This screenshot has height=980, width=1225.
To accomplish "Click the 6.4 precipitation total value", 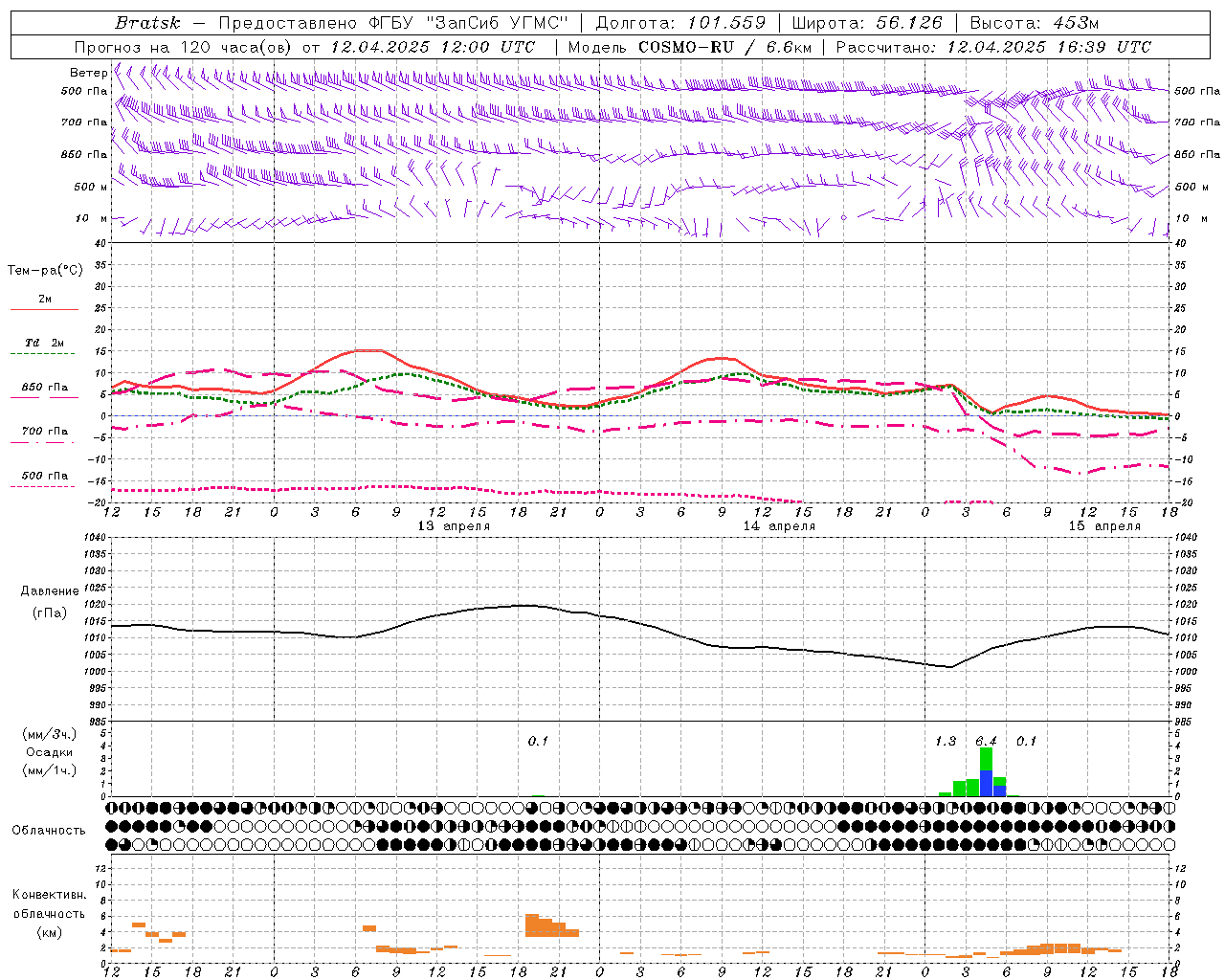I will tap(986, 742).
